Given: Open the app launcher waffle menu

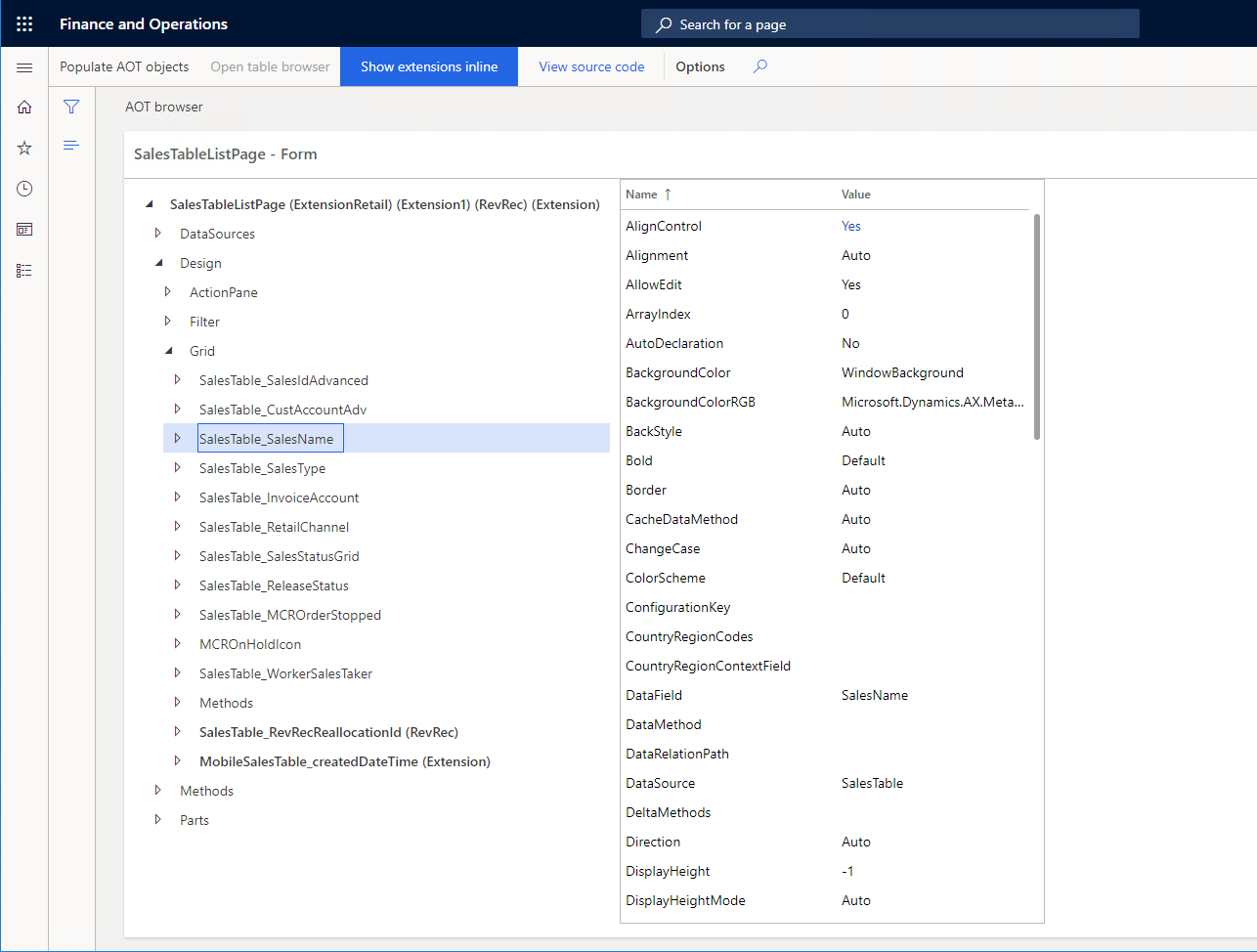Looking at the screenshot, I should point(24,23).
